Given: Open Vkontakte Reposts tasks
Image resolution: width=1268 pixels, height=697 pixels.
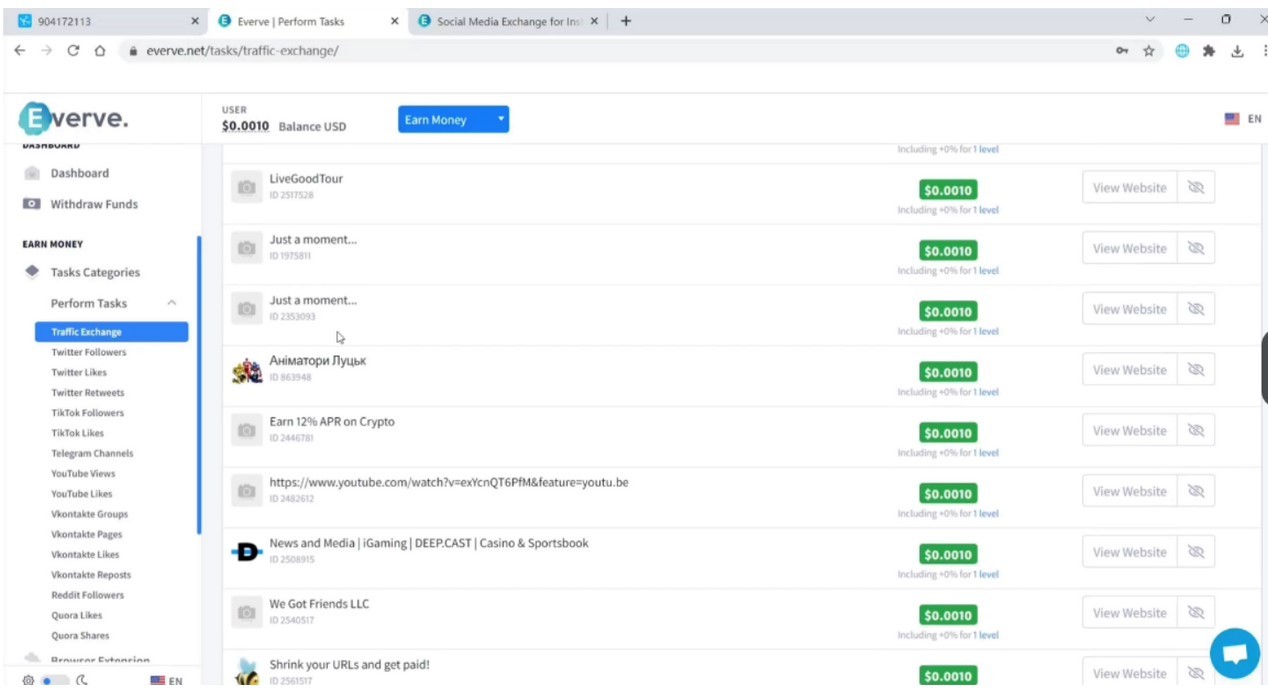Looking at the screenshot, I should pos(91,575).
